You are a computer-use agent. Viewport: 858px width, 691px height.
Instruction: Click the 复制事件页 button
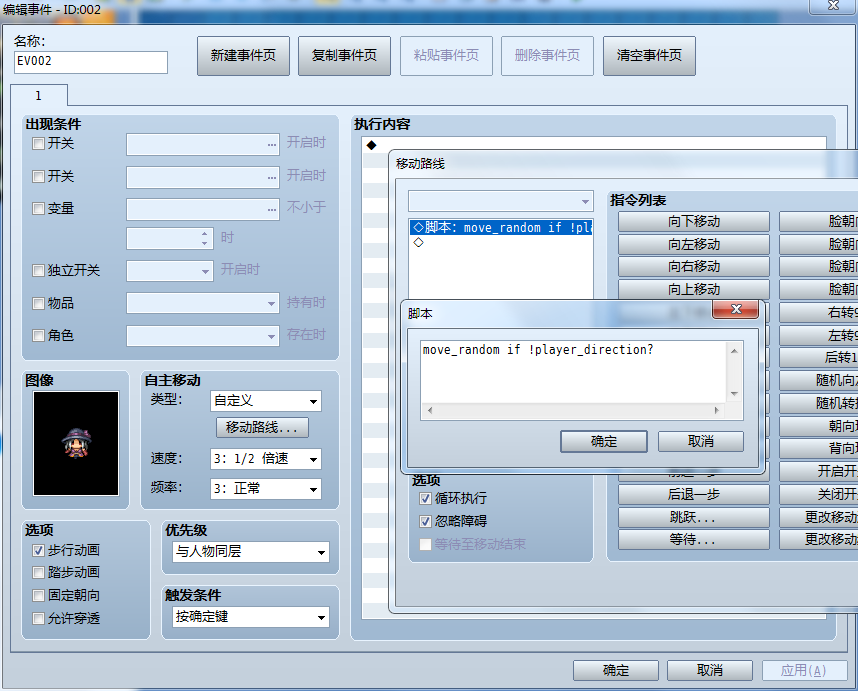pyautogui.click(x=344, y=56)
